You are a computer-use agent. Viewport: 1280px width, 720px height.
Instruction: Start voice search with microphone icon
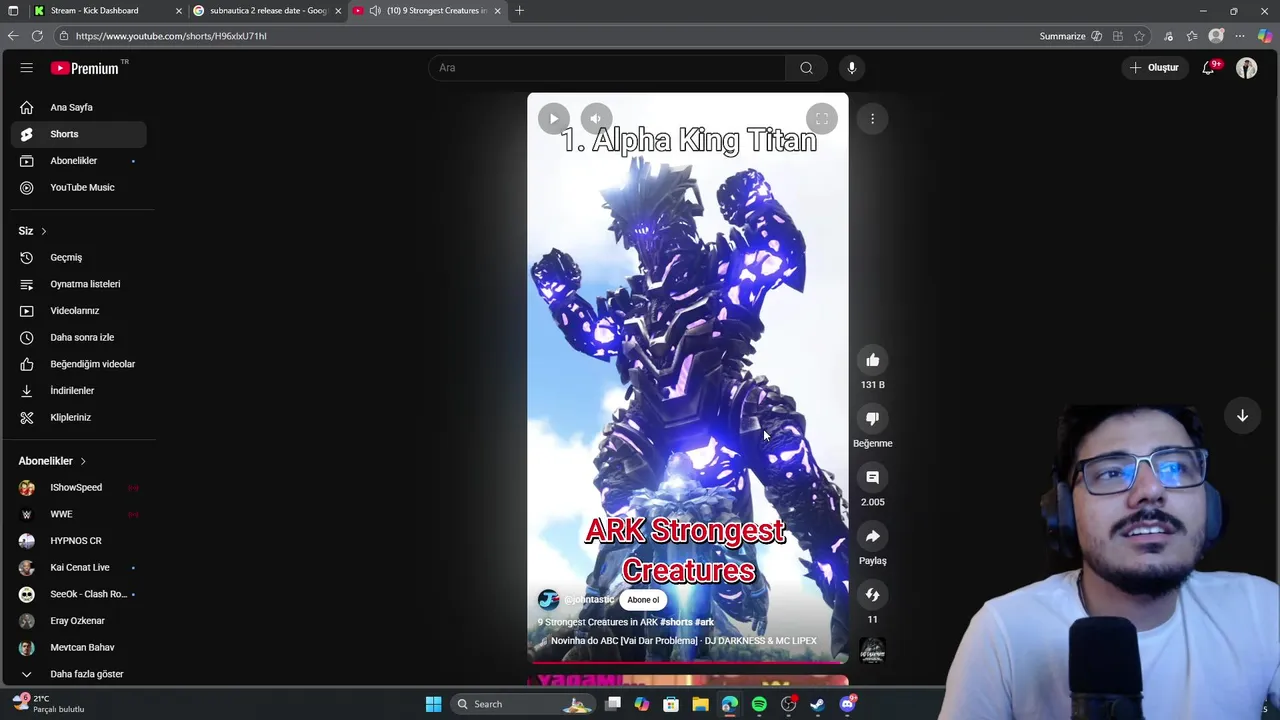click(852, 68)
